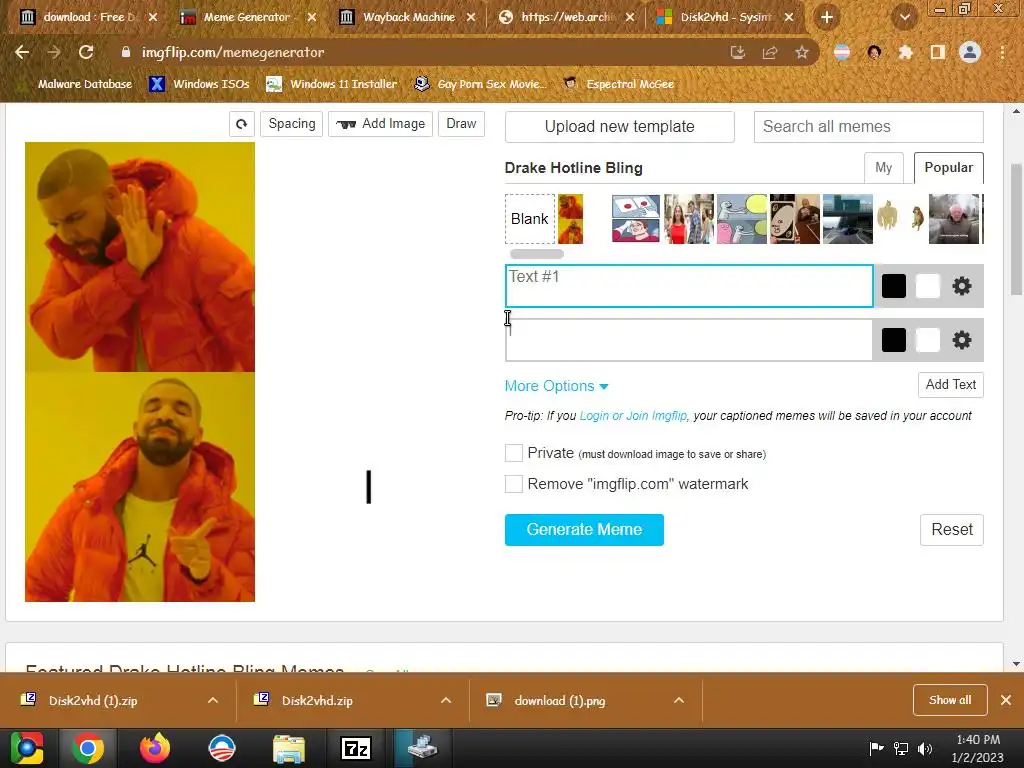Open Chrome three-dot menu
This screenshot has width=1024, height=768.
click(x=1002, y=52)
